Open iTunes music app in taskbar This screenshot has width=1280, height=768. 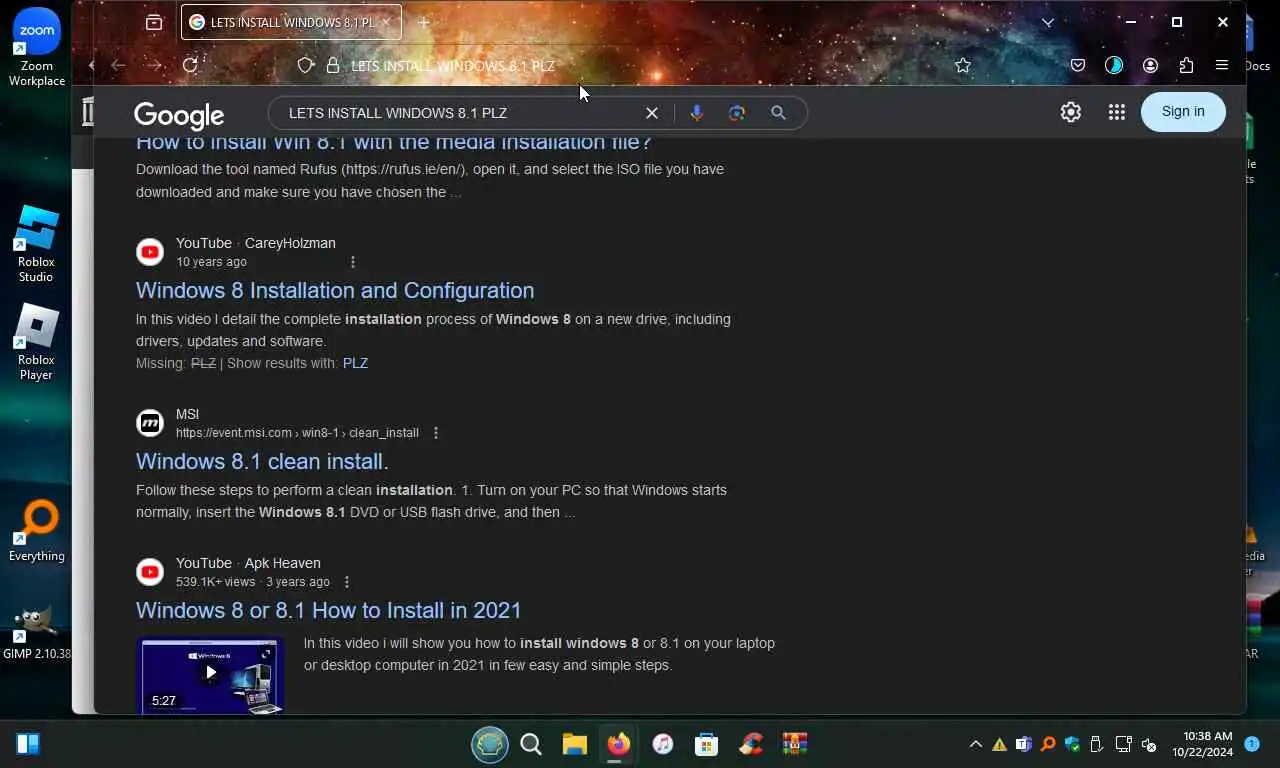click(662, 744)
